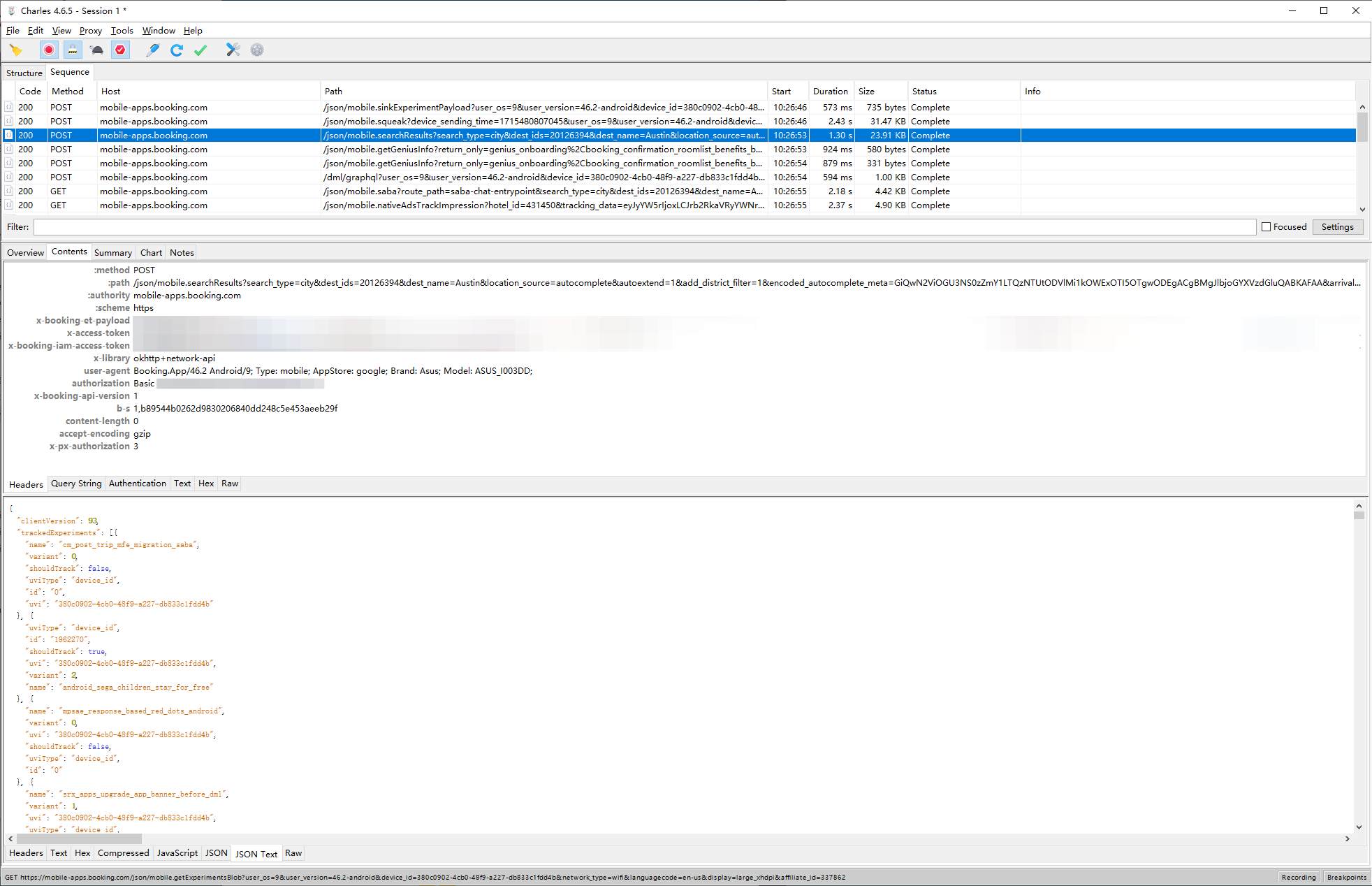Screen dimensions: 1372x886
Task: Enable throttling with the turtle icon
Action: click(96, 50)
